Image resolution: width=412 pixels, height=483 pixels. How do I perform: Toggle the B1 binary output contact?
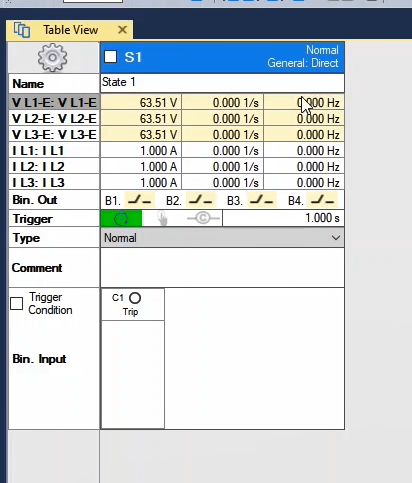[139, 200]
